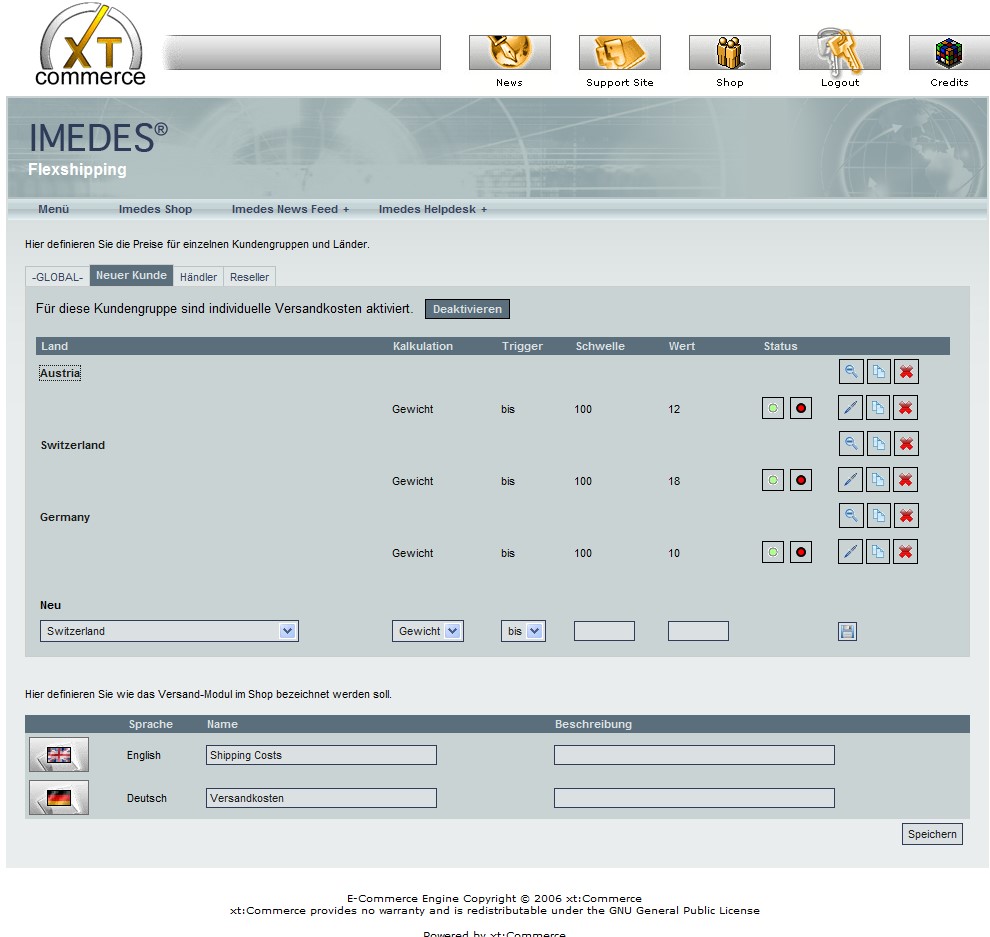Open the News icon in header
Screen dimensions: 990x937
(x=510, y=52)
